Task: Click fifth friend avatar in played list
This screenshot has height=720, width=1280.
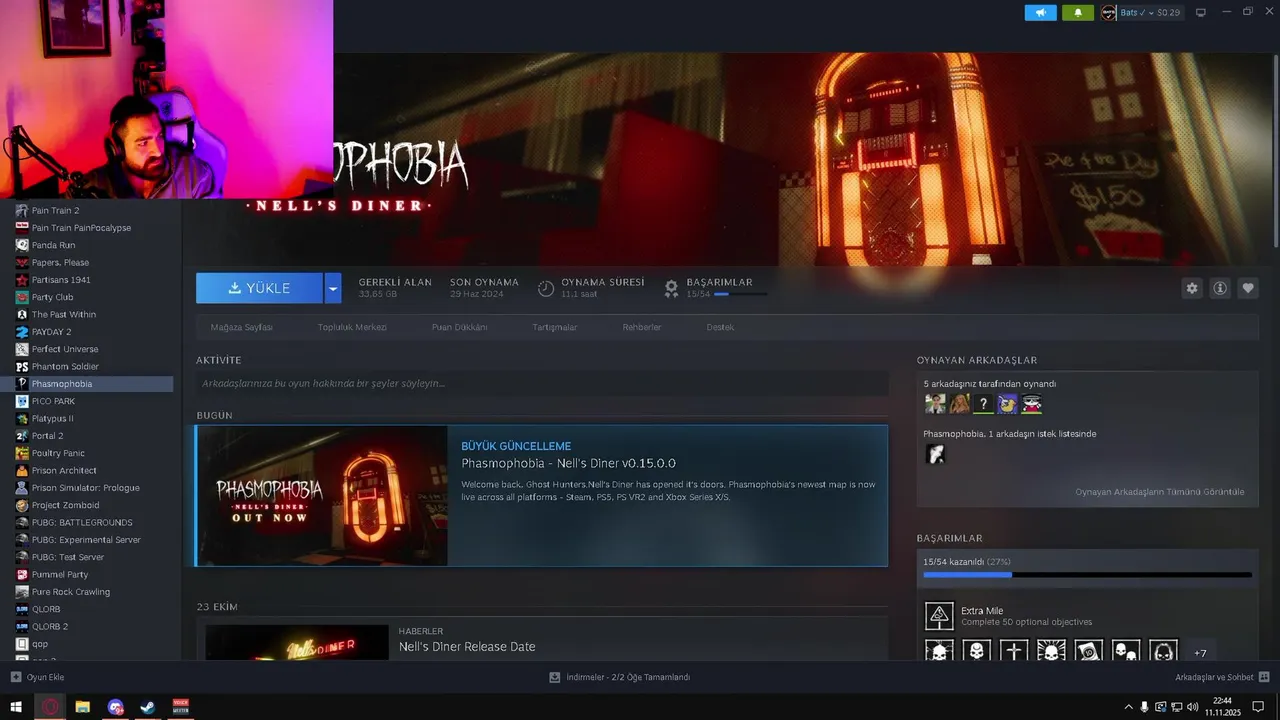Action: [x=1032, y=404]
